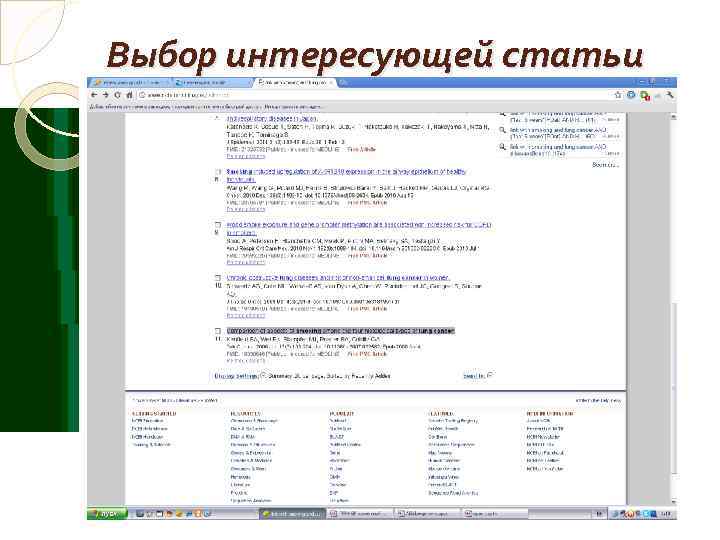The width and height of the screenshot is (720, 540).
Task: Activate the Chrome window button on the taskbar
Action: coord(292,514)
